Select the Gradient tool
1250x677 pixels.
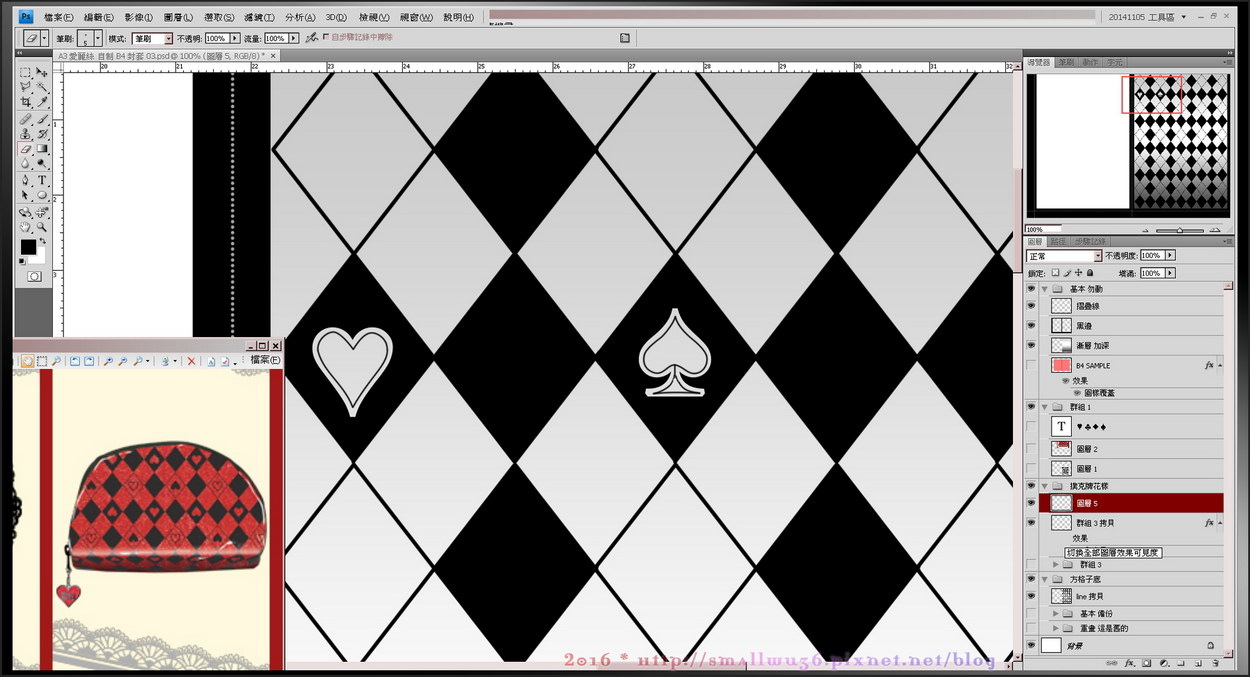click(42, 148)
